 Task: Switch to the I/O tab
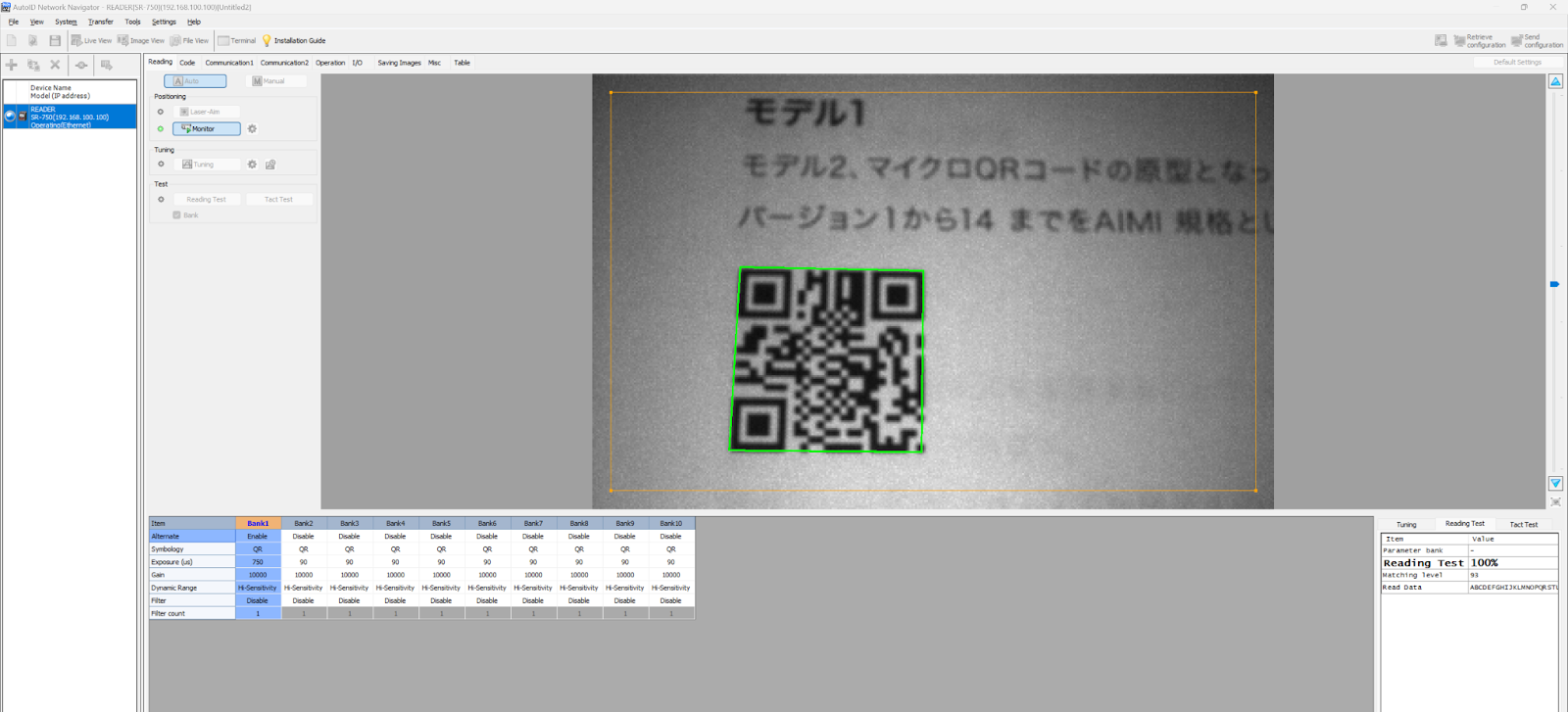click(x=358, y=63)
